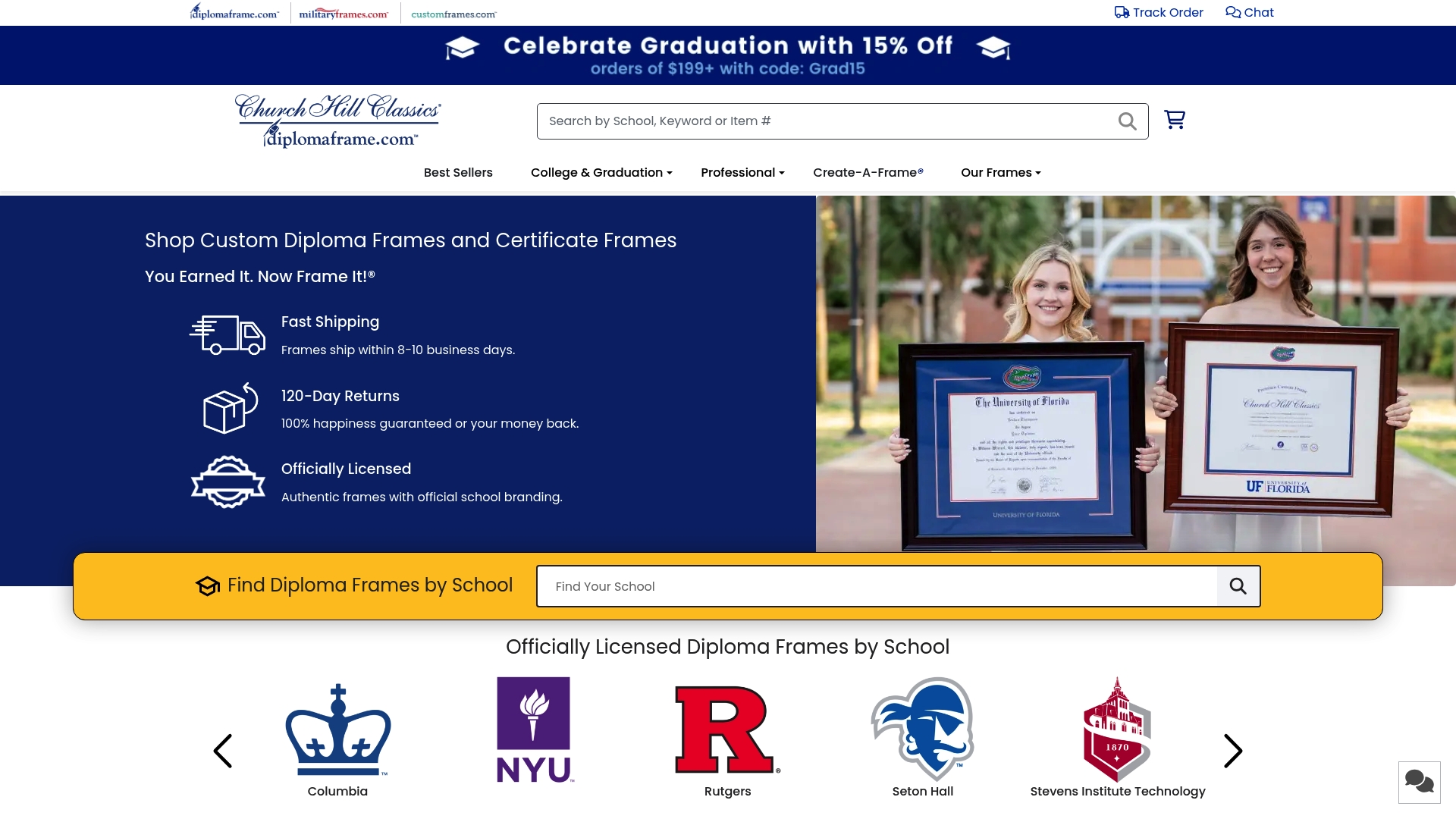The height and width of the screenshot is (819, 1456).
Task: Expand the College & Graduation menu
Action: (601, 173)
